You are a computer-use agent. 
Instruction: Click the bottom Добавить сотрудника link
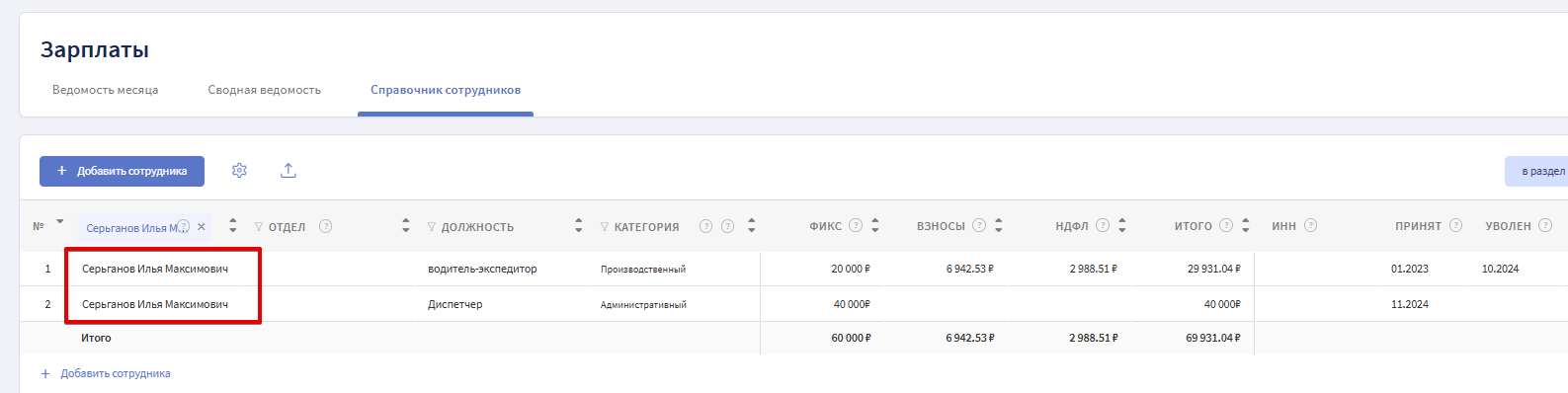[x=116, y=373]
